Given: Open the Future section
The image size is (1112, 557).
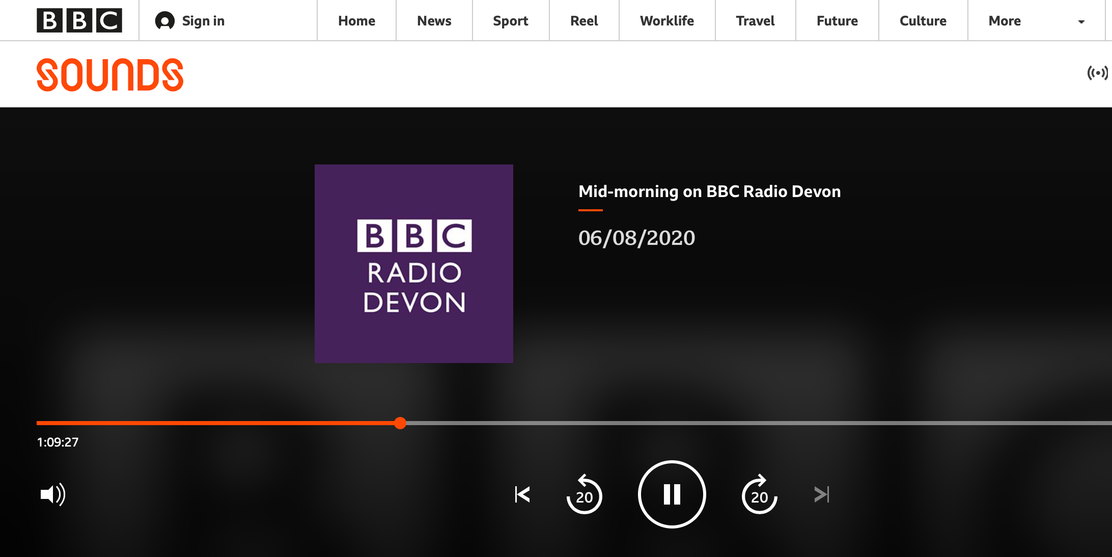Looking at the screenshot, I should [837, 21].
